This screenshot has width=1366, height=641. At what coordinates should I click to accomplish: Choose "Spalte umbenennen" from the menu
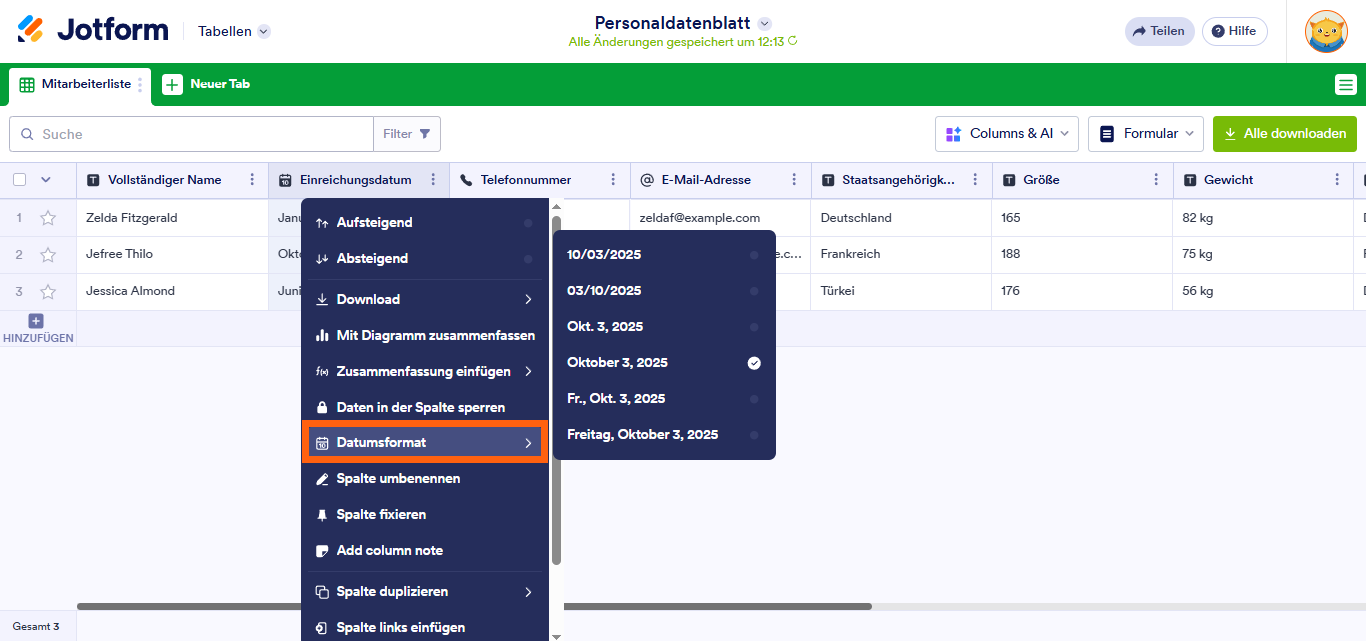pos(399,478)
